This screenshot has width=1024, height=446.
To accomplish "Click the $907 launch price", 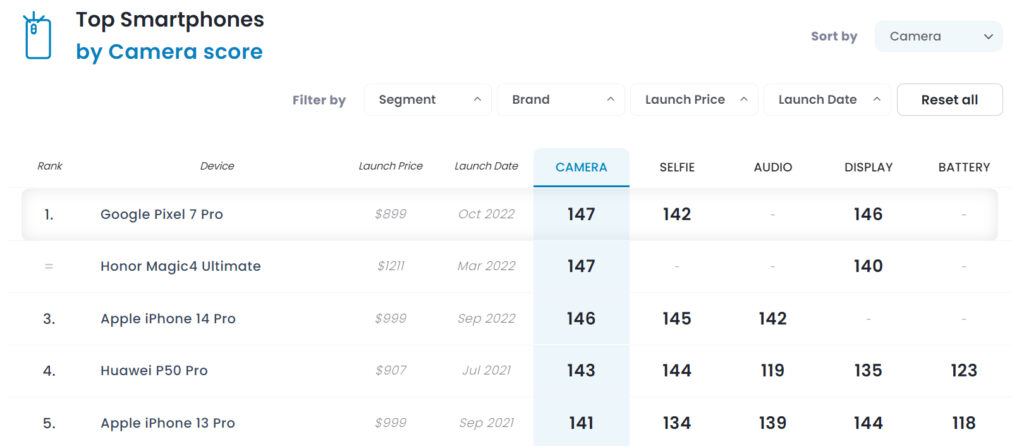I will click(391, 371).
